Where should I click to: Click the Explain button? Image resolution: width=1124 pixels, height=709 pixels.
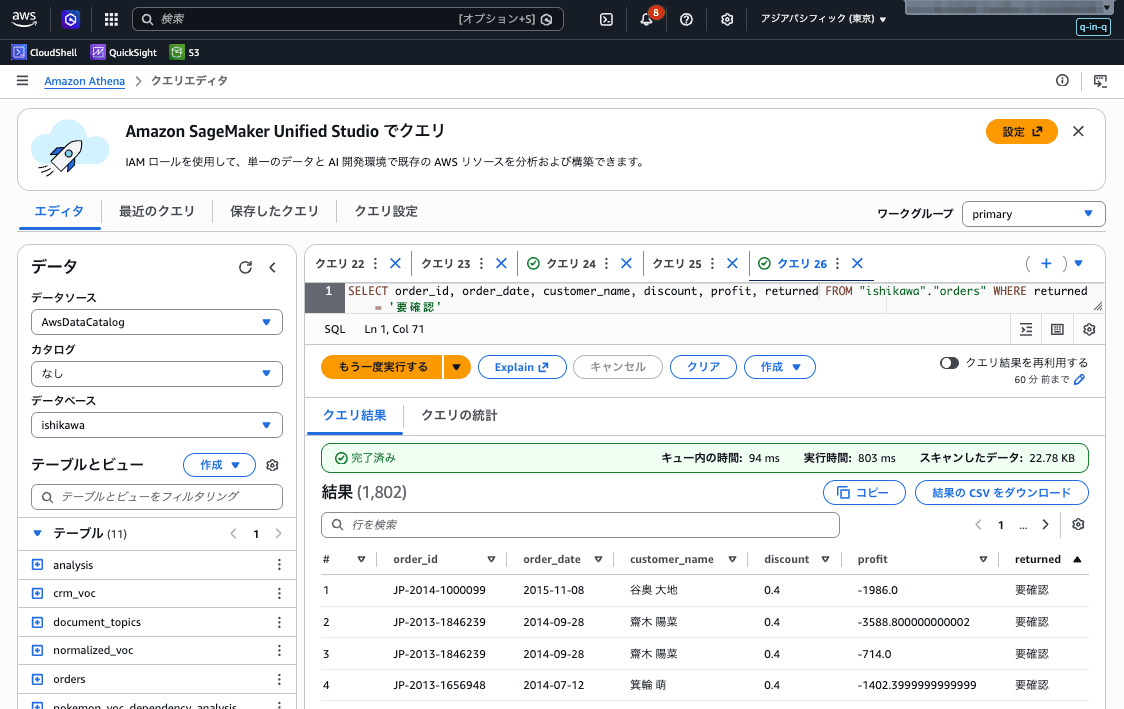pos(522,367)
